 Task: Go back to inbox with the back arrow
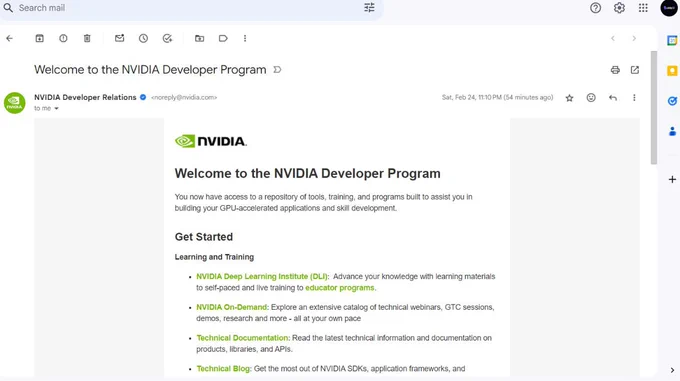[x=10, y=39]
